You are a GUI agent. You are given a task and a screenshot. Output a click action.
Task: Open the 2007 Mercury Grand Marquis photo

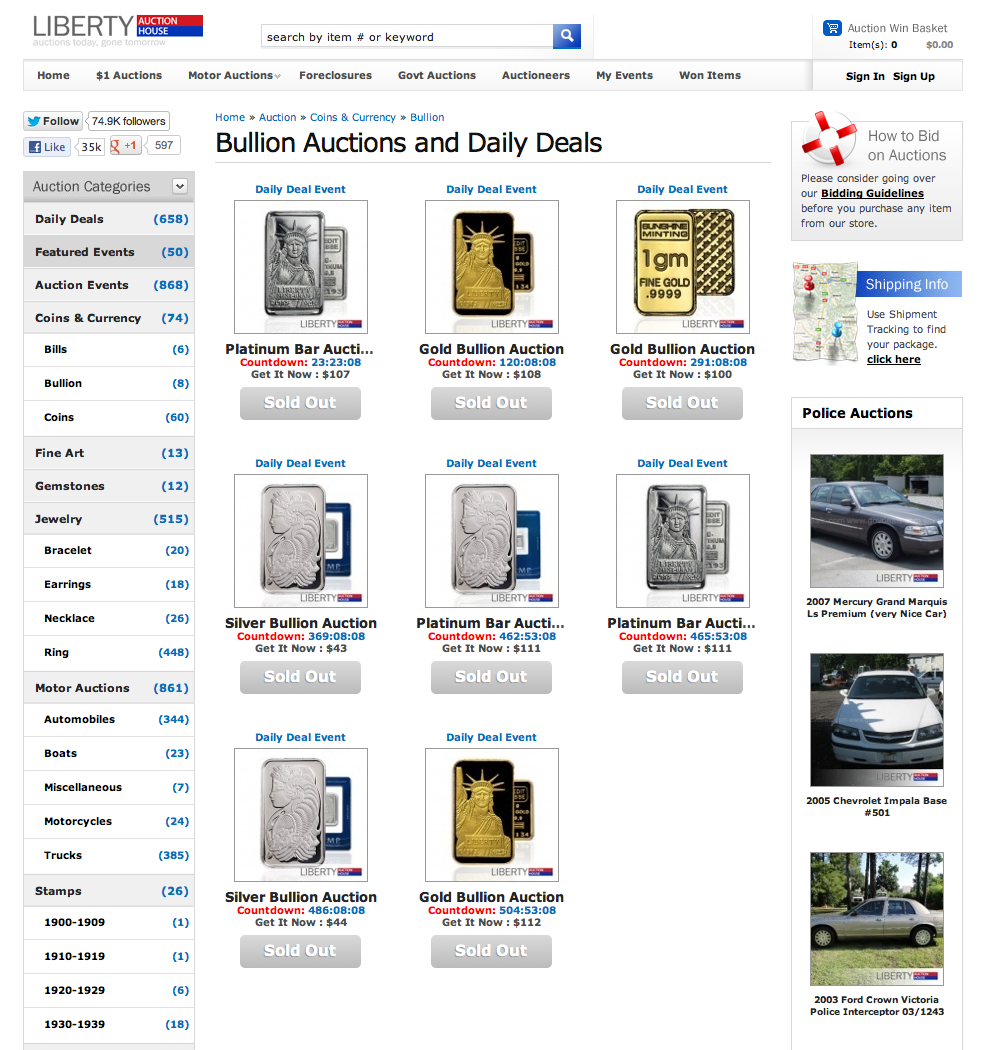click(x=877, y=521)
